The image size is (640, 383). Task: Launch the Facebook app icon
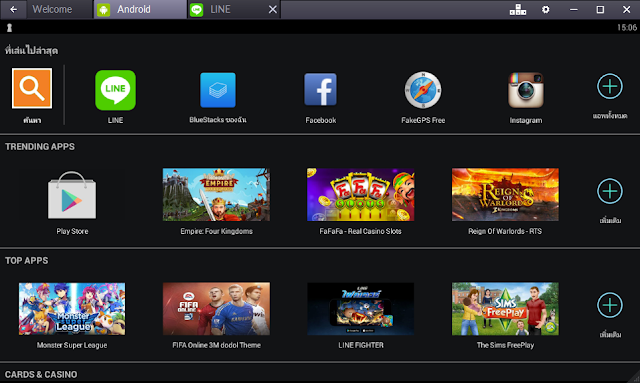click(x=320, y=89)
